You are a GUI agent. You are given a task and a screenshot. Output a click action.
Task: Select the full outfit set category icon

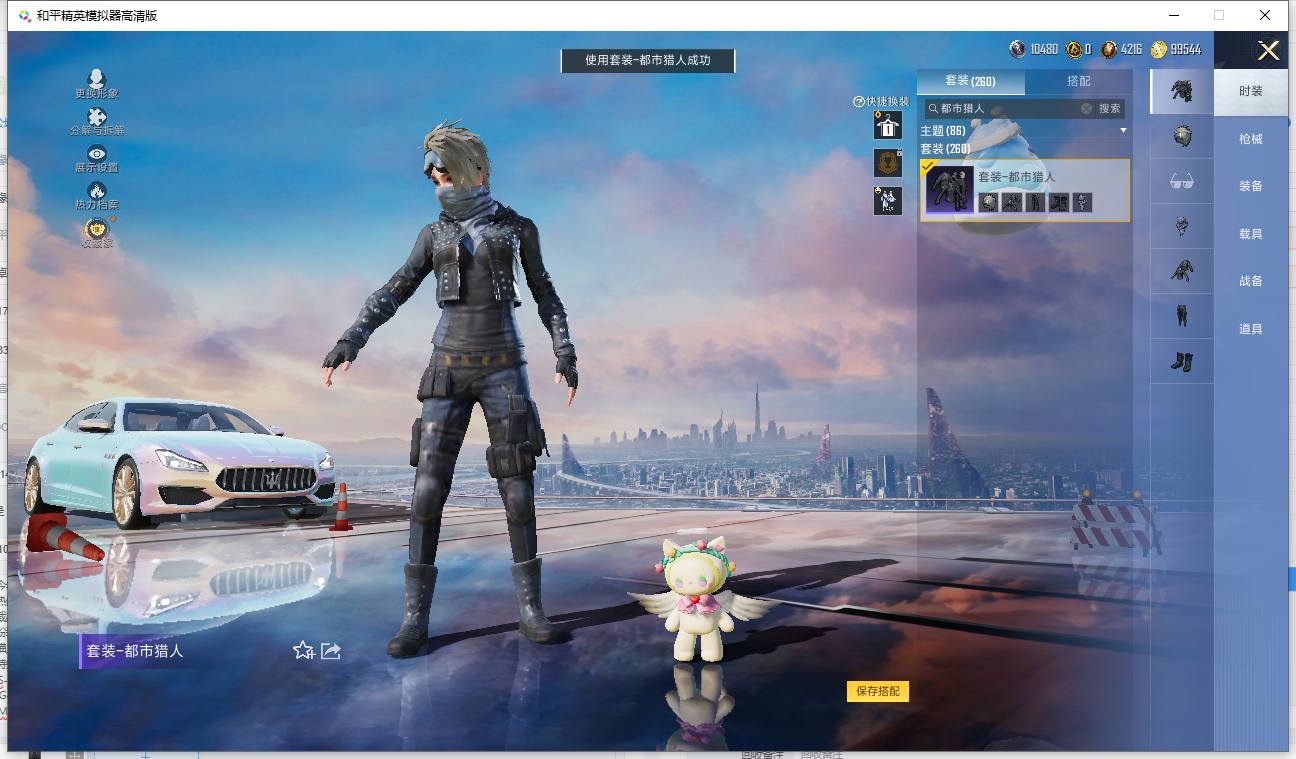pos(1181,92)
